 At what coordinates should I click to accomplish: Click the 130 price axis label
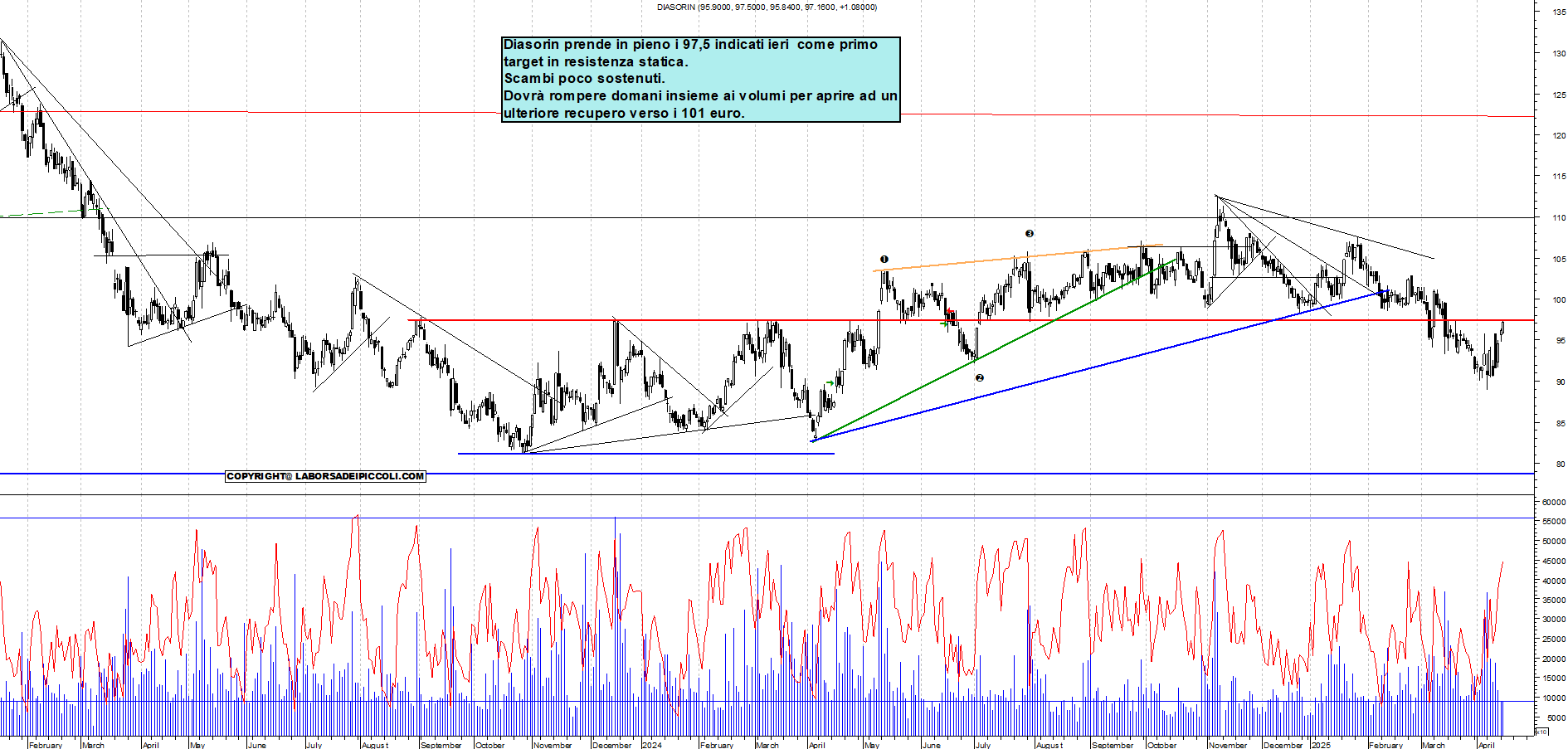pyautogui.click(x=1559, y=53)
